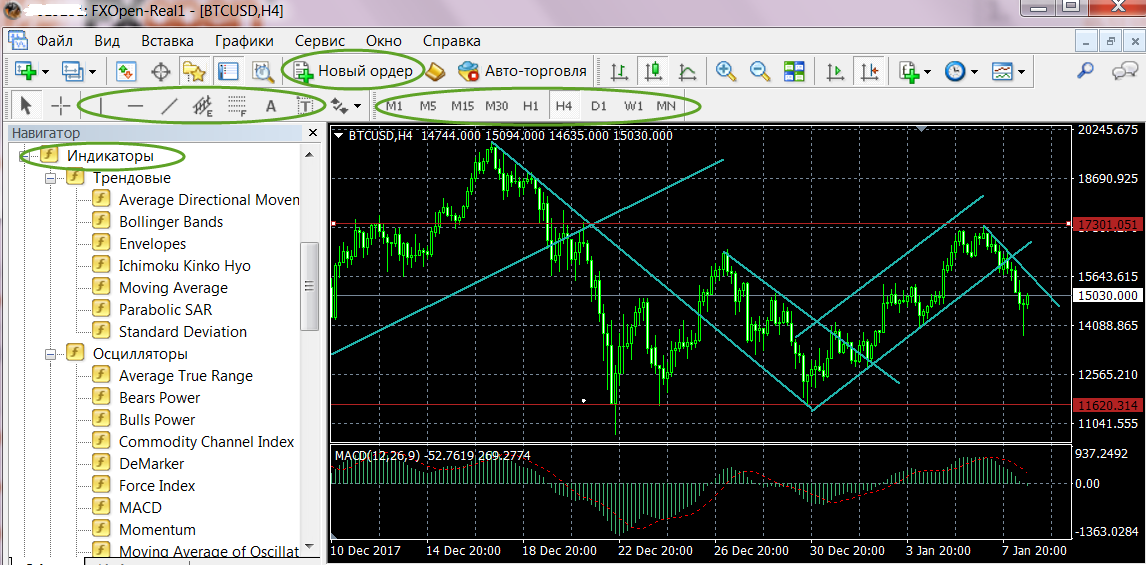Screen dimensions: 1146x565
Task: Open dropdown arrow next to new chart icon
Action: pyautogui.click(x=46, y=72)
